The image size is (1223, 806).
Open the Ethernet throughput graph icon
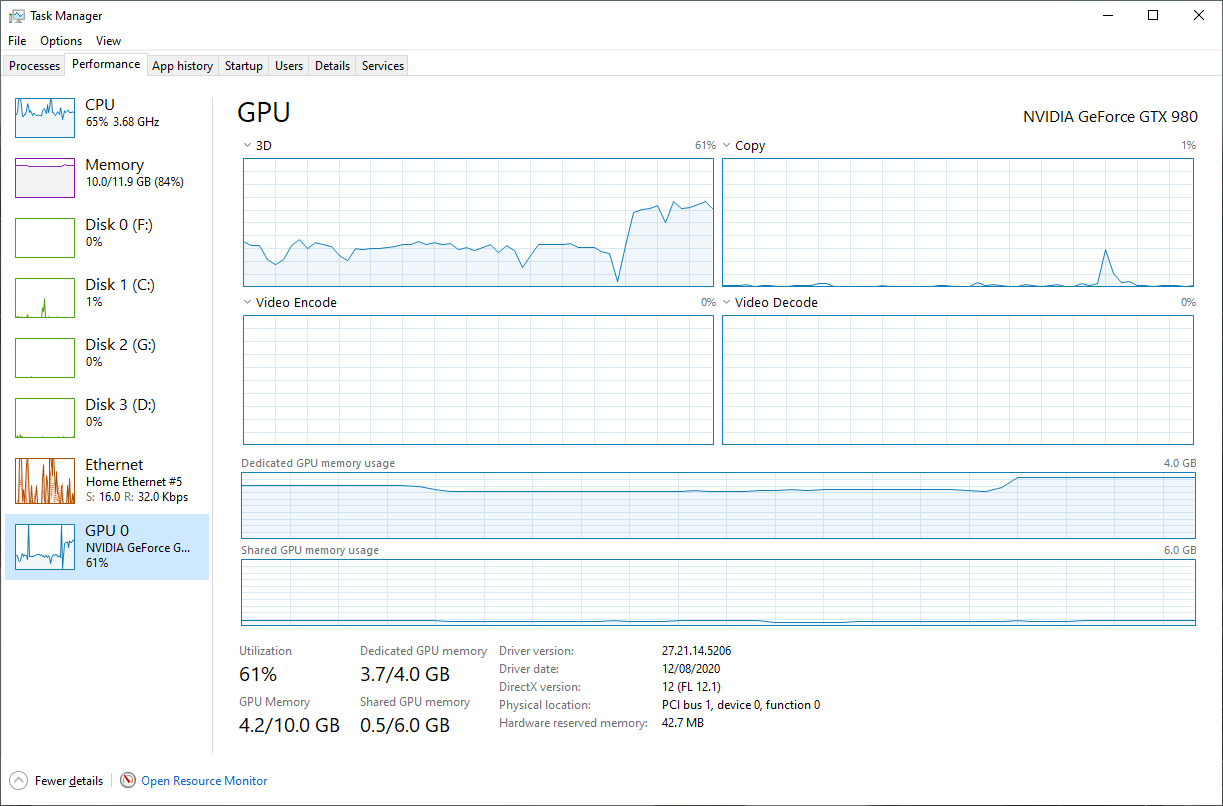coord(45,481)
